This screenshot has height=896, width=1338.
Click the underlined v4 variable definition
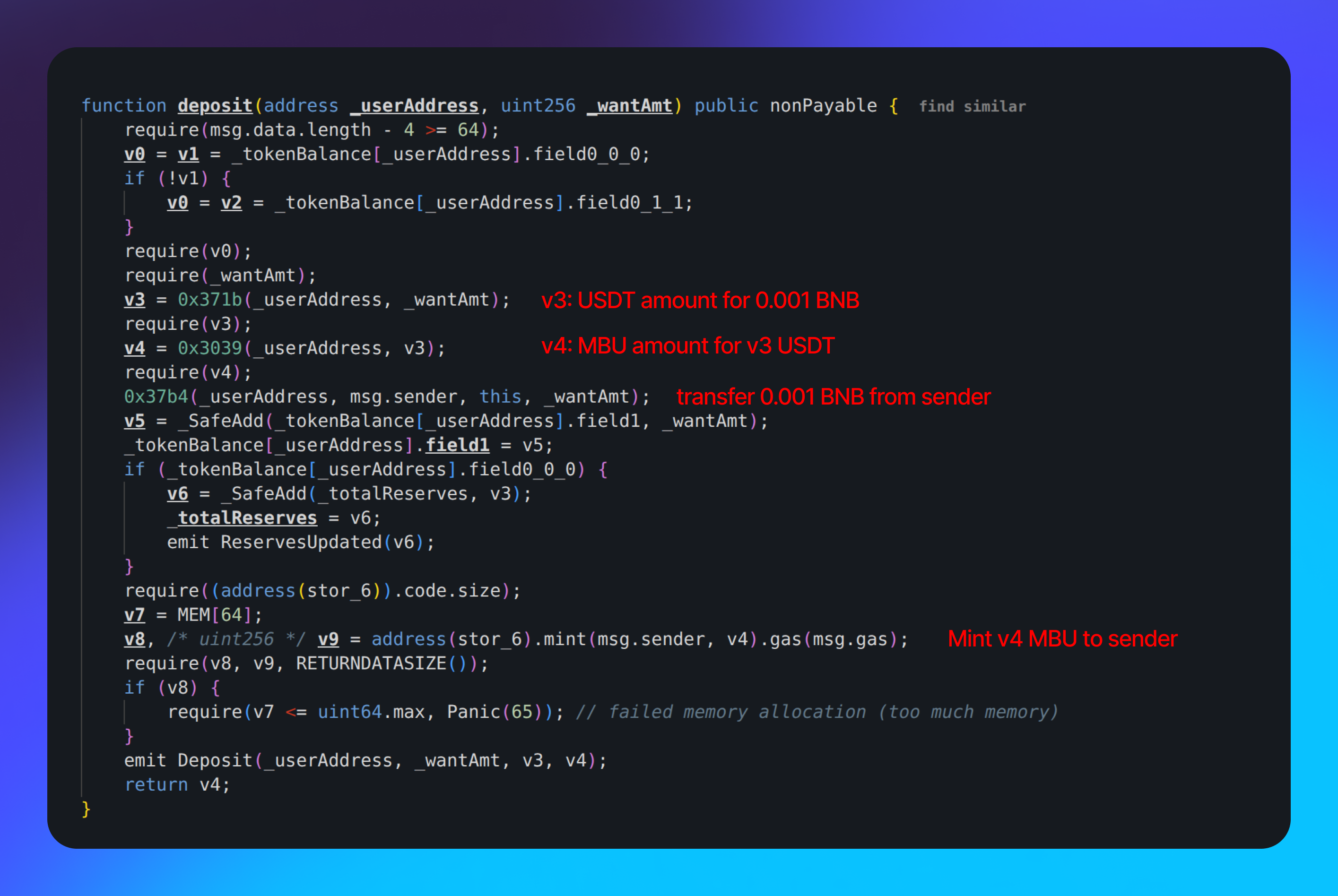click(134, 348)
